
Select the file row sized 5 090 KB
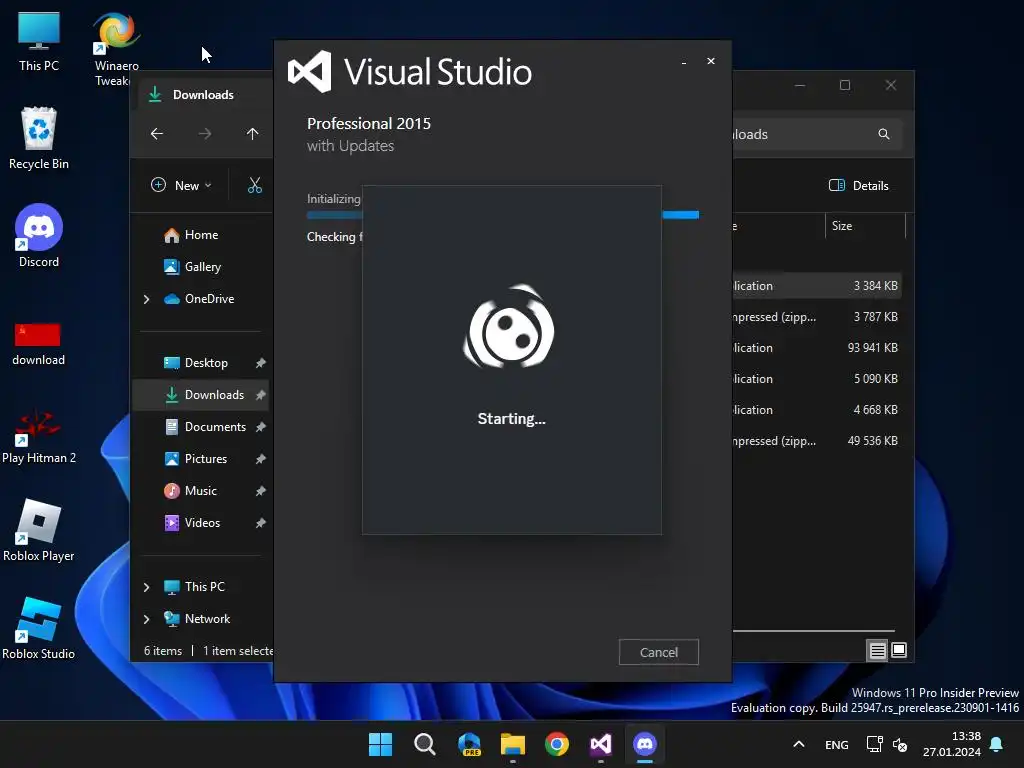816,379
